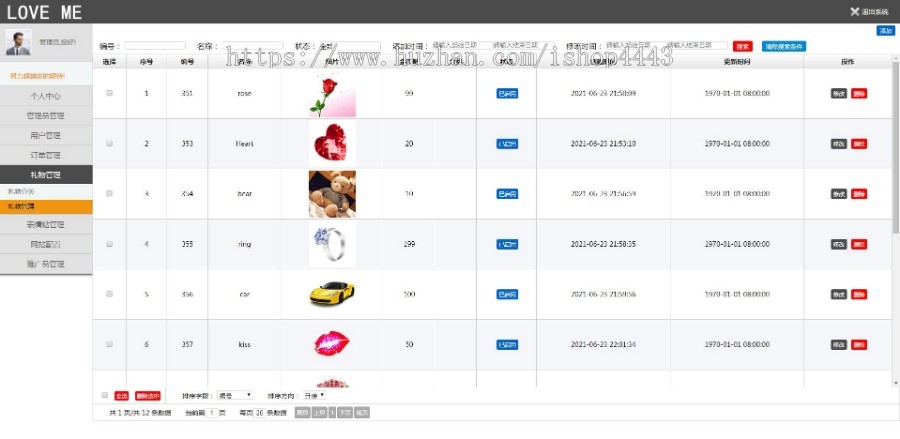Open 订单管理 in the sidebar
The width and height of the screenshot is (900, 439).
click(x=46, y=156)
